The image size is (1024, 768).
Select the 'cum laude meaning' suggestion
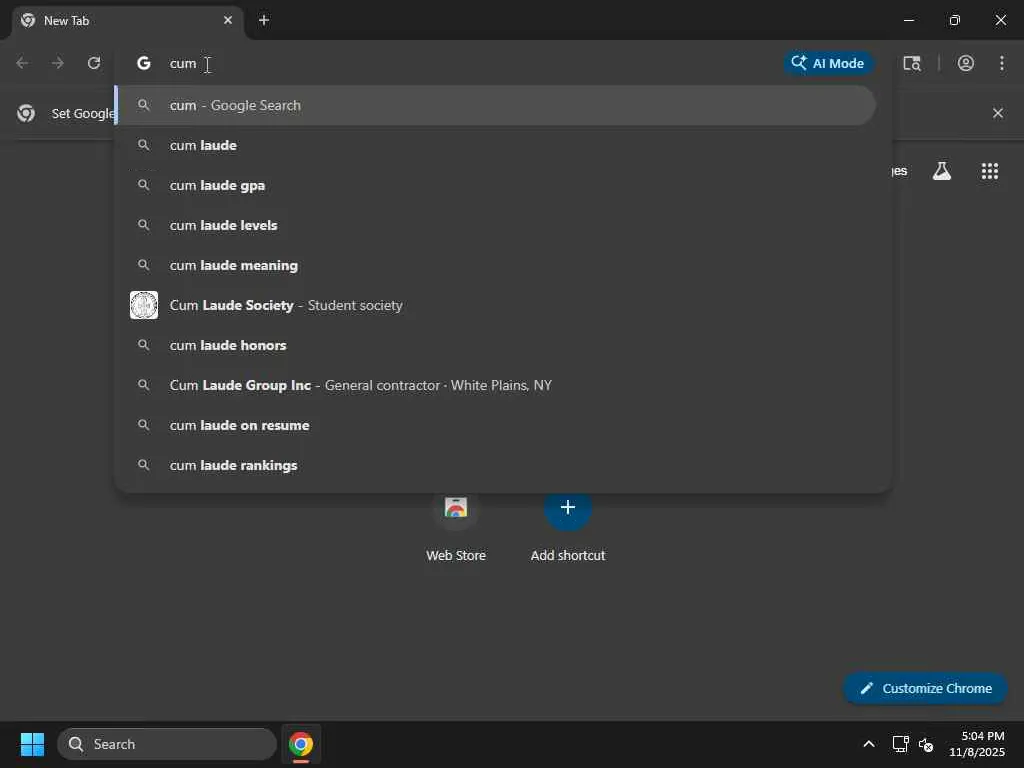(x=496, y=265)
